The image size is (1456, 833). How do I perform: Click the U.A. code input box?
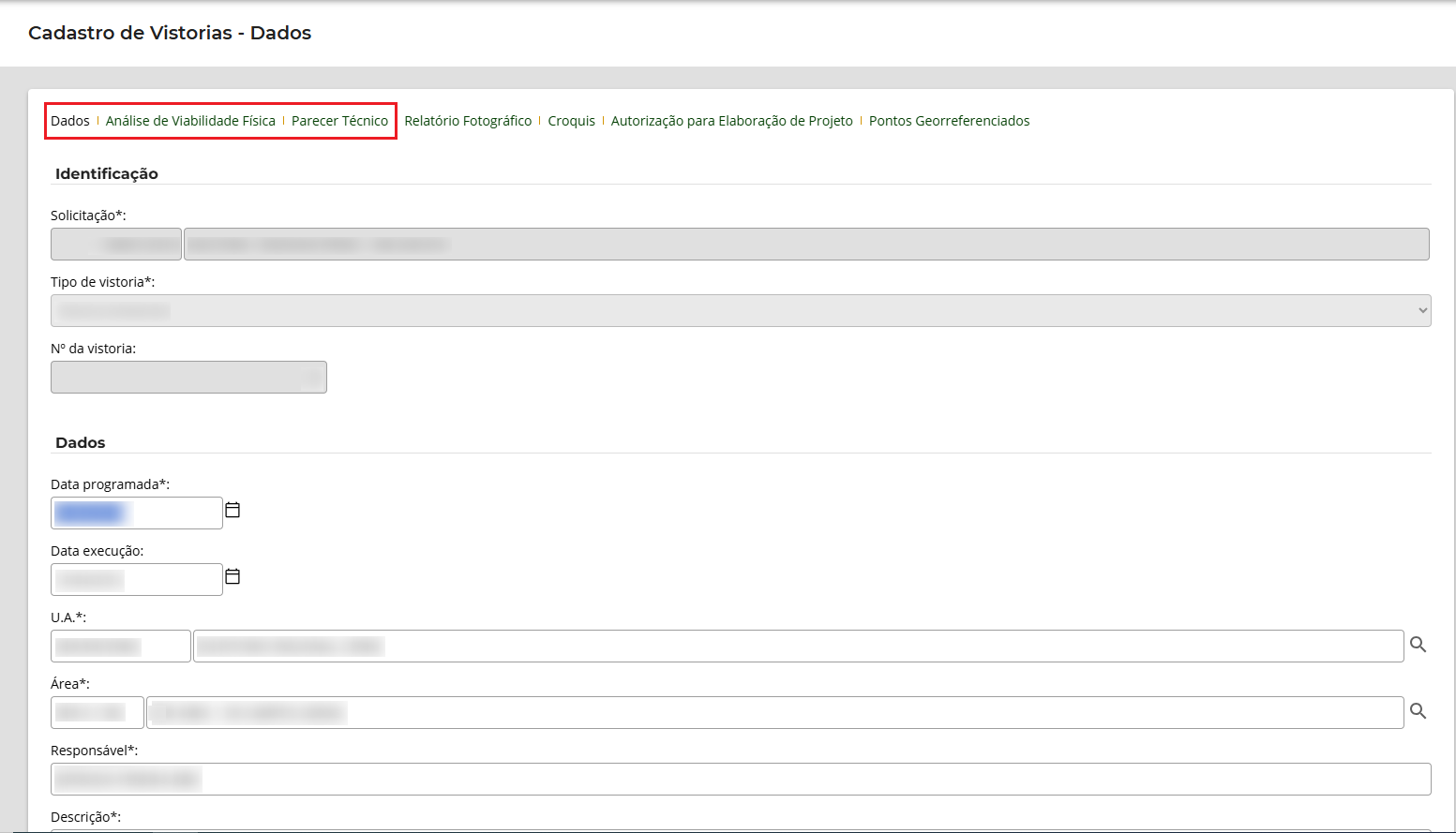coord(120,647)
